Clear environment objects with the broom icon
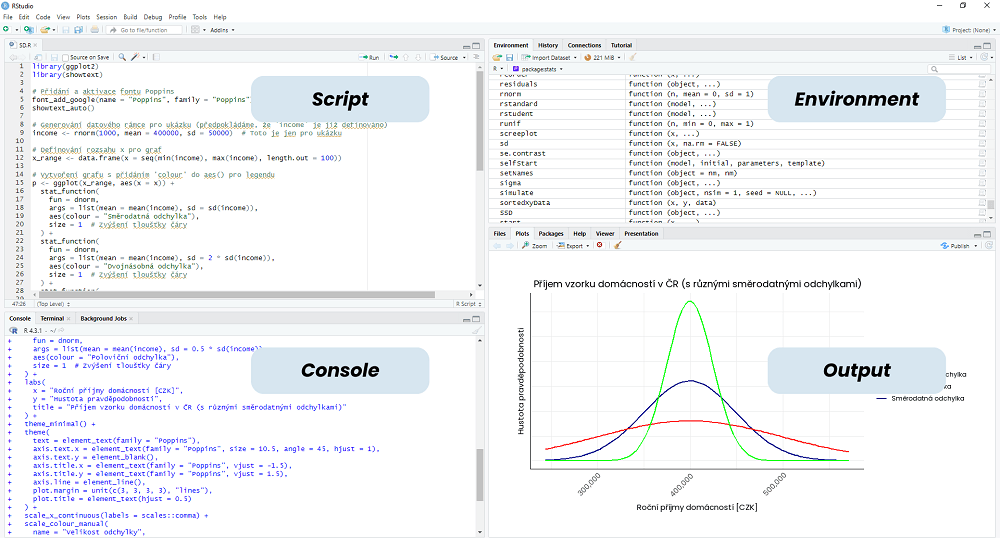 coord(633,57)
